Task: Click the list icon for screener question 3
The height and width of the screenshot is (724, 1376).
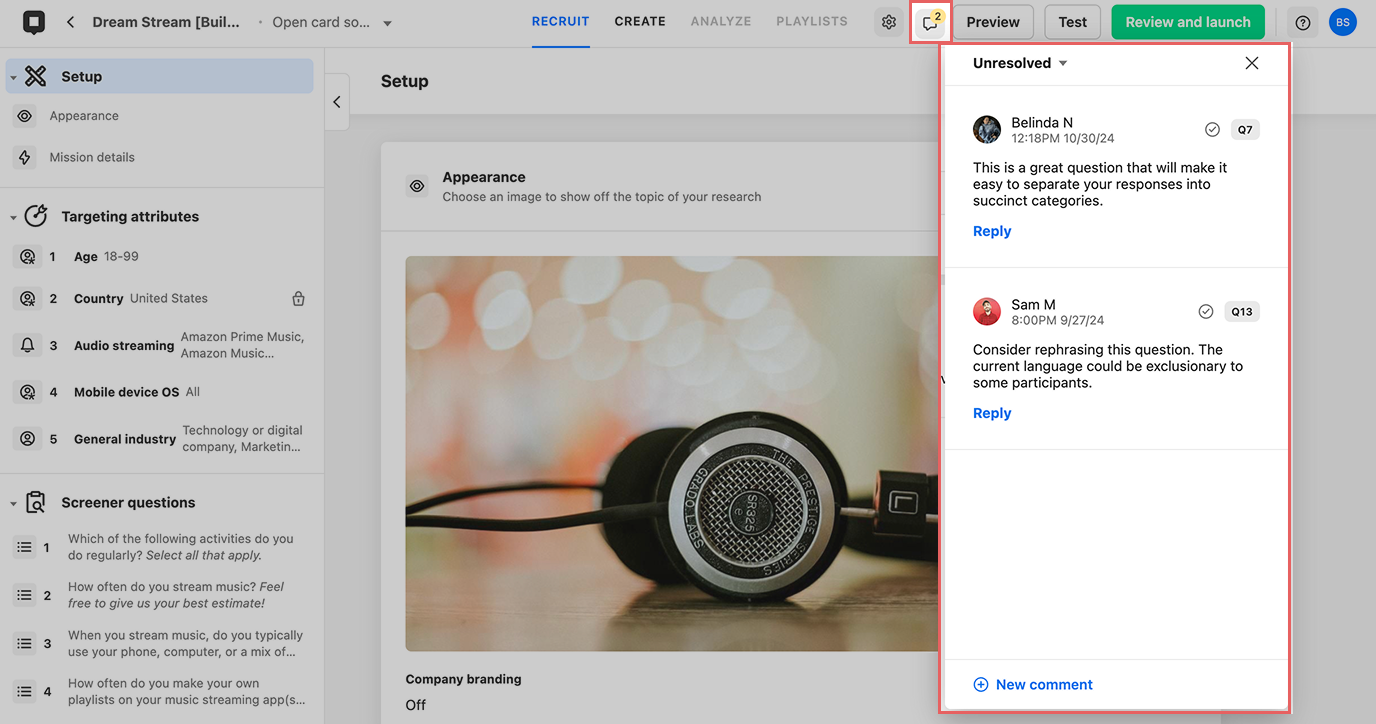Action: pos(25,643)
